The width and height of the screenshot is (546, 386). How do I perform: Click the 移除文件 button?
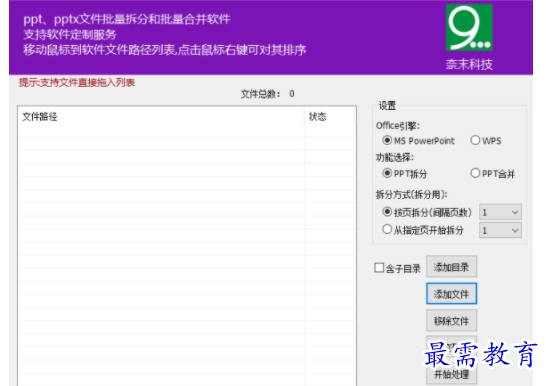tap(451, 321)
